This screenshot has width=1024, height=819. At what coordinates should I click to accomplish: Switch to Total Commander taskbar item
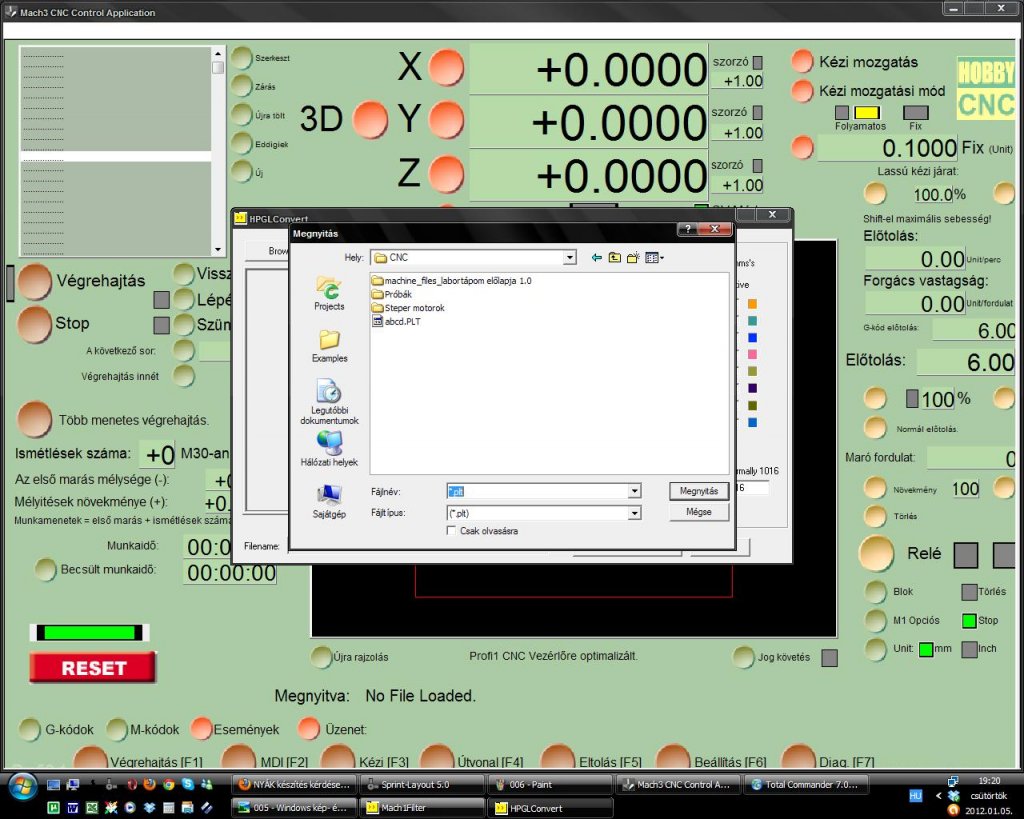point(807,784)
